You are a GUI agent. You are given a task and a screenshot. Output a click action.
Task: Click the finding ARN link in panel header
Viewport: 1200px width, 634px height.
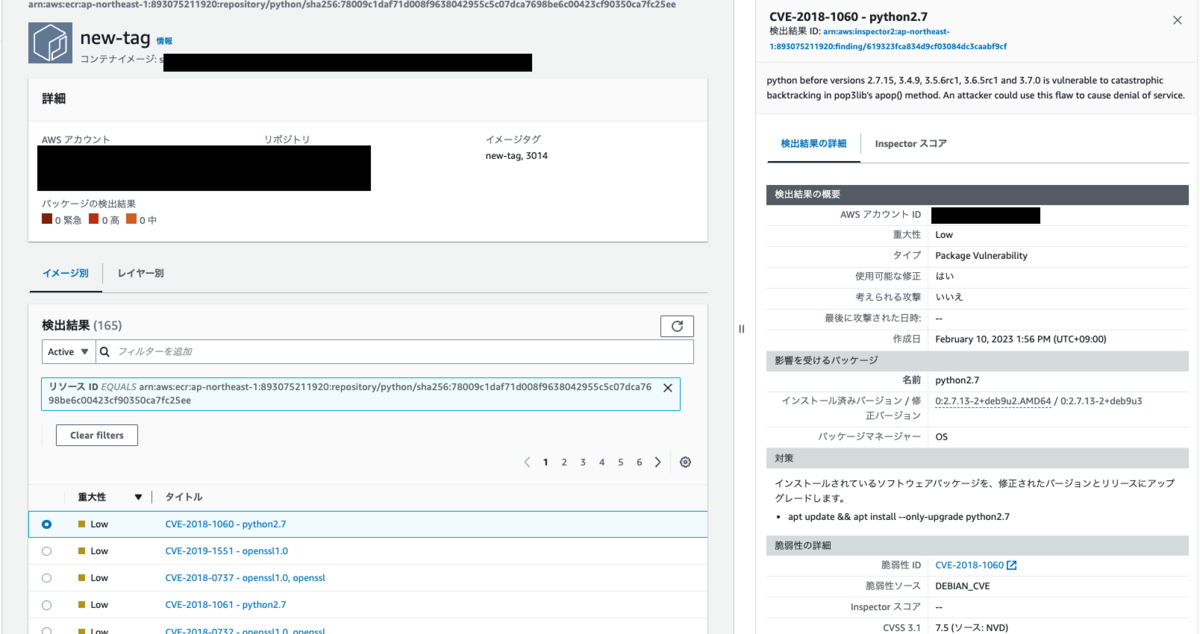888,39
